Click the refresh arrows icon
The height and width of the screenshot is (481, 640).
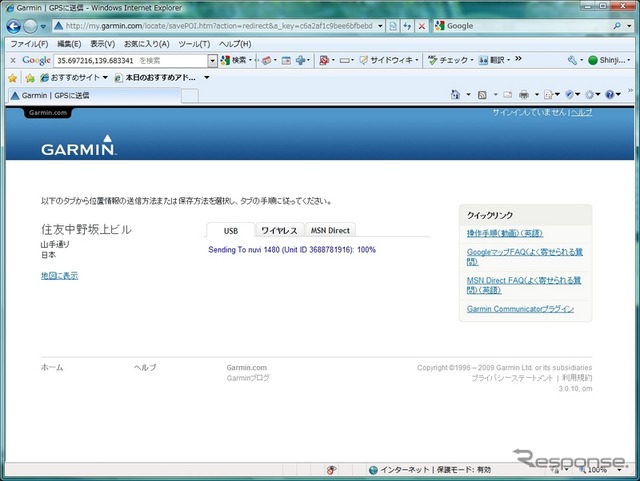point(407,26)
